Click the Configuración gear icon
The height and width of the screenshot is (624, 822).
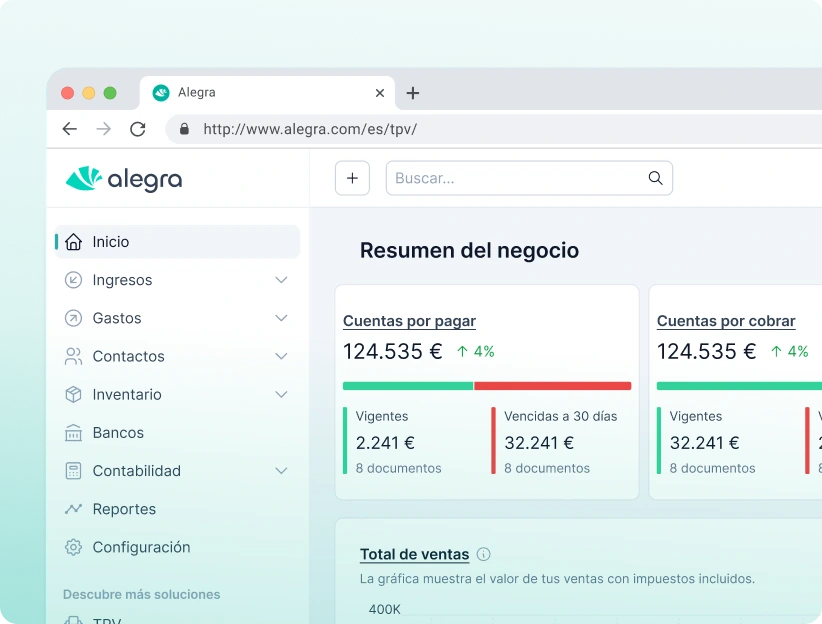73,547
